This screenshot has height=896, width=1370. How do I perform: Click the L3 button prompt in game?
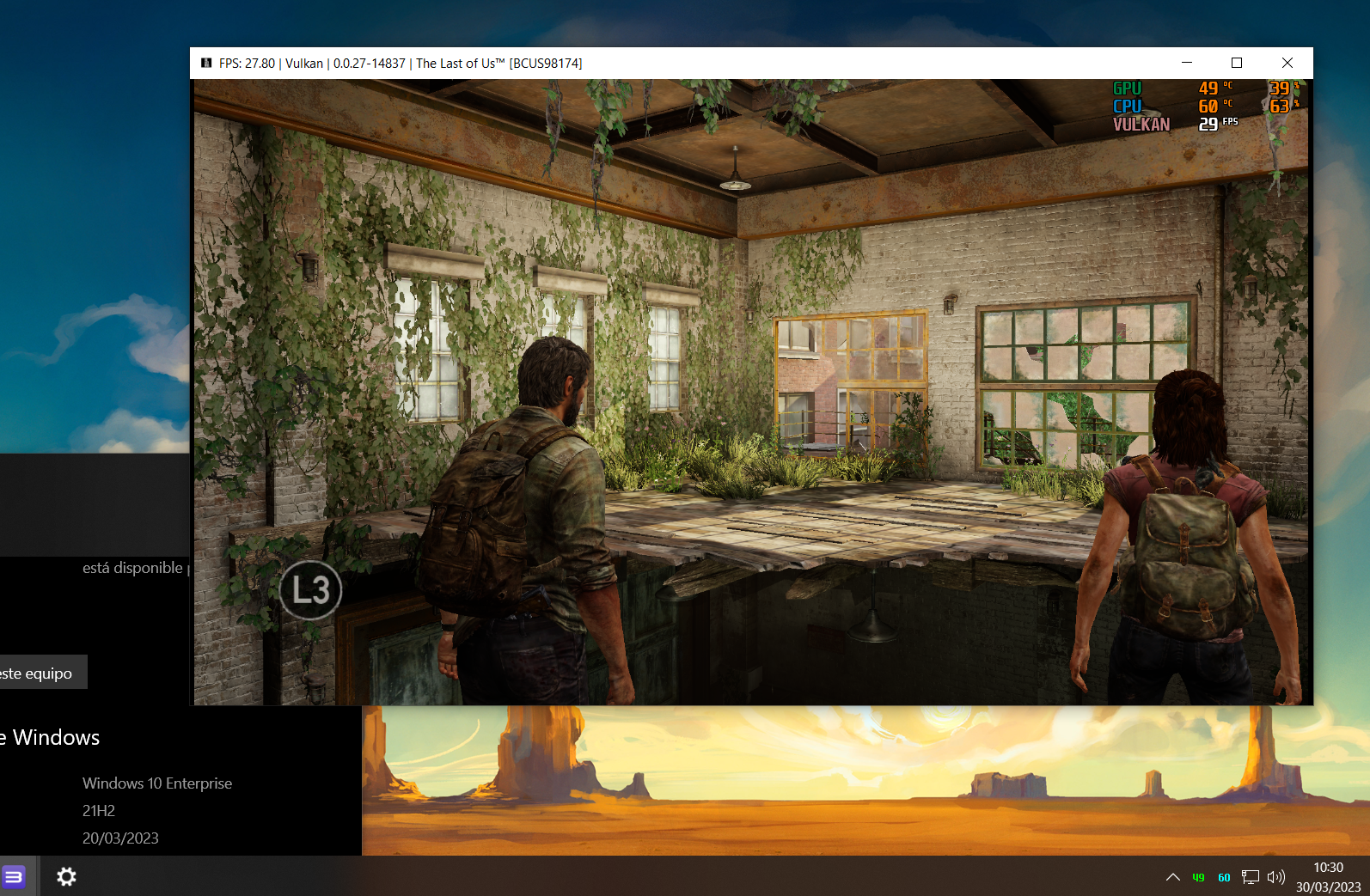coord(310,590)
